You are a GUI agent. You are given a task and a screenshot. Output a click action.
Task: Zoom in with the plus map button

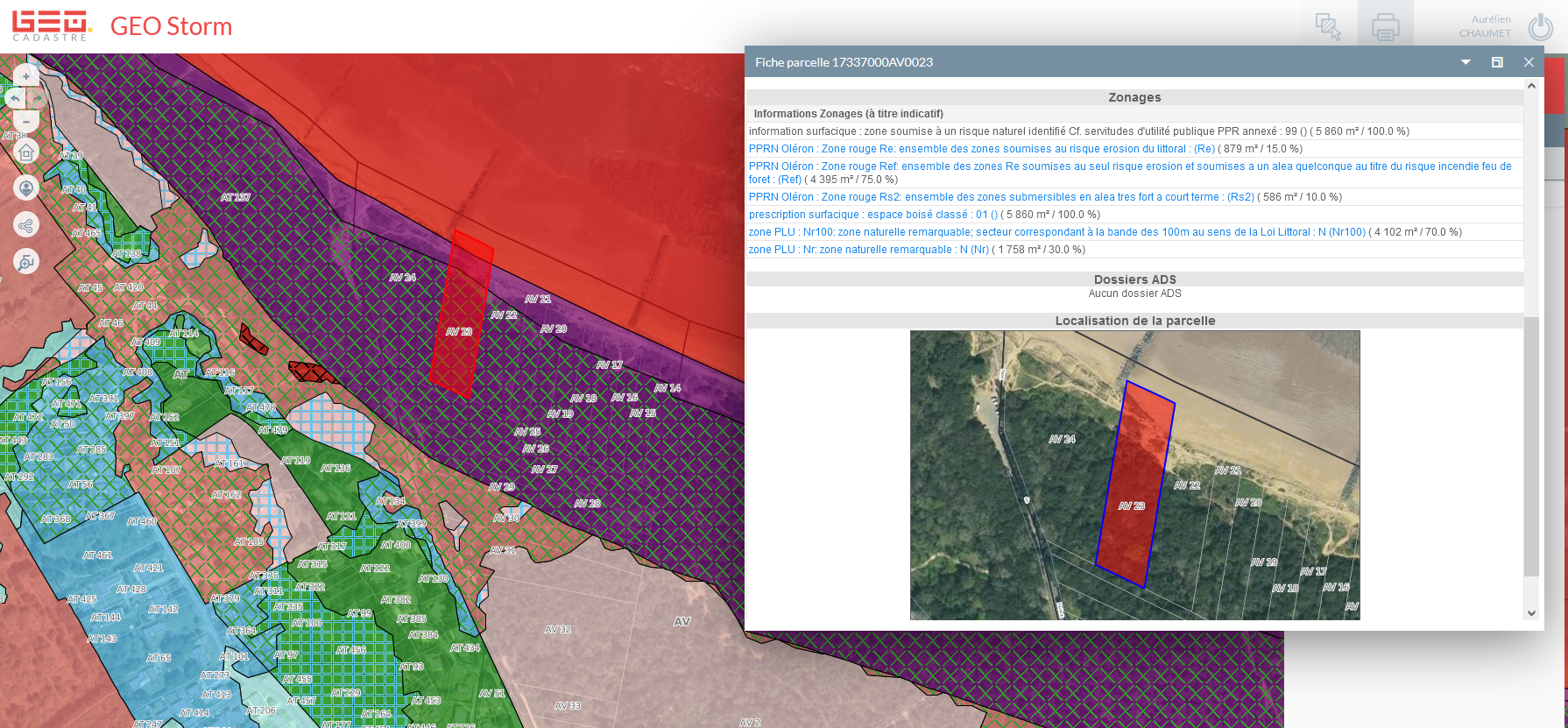point(26,76)
